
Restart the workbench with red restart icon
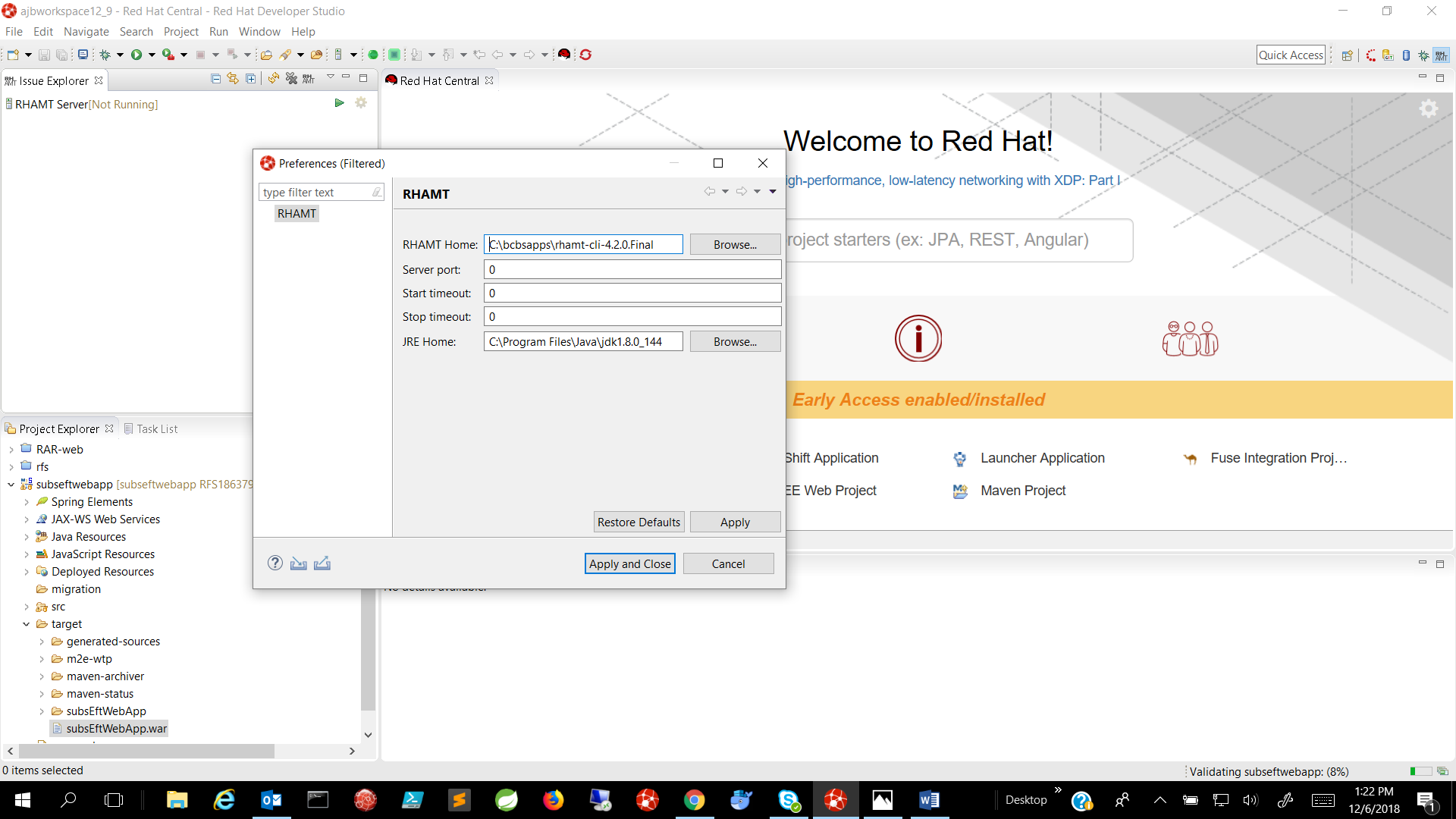585,55
